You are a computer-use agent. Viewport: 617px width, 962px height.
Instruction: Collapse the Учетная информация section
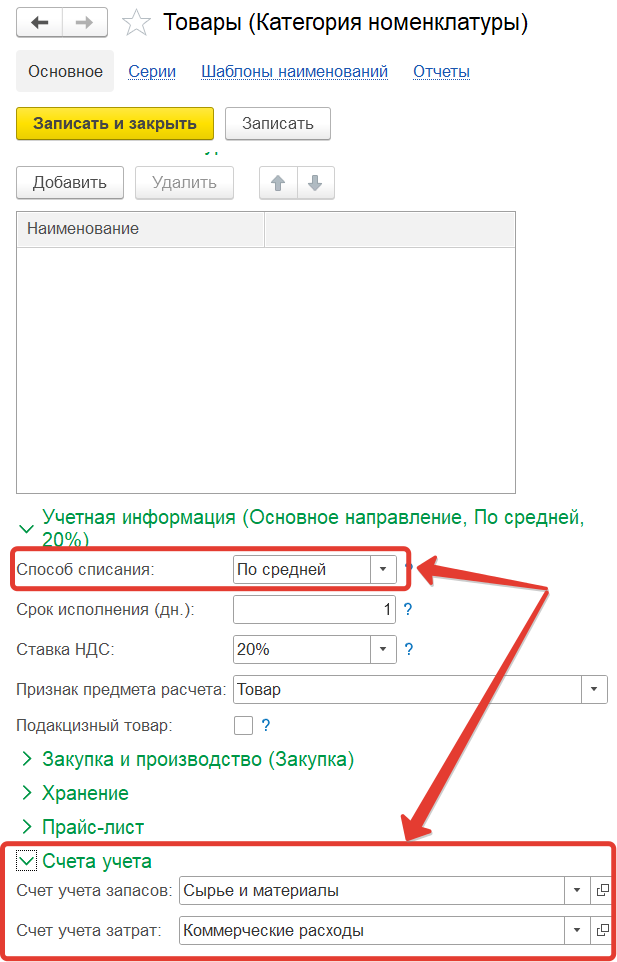point(26,528)
